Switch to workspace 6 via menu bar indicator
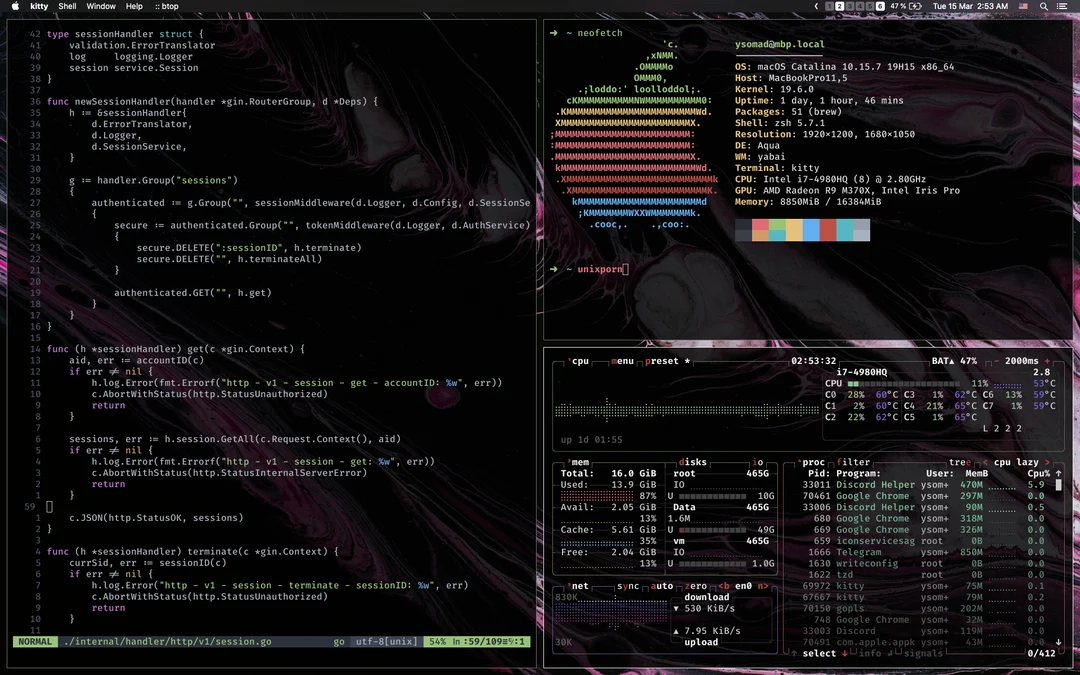Viewport: 1080px width, 675px height. 878,6
